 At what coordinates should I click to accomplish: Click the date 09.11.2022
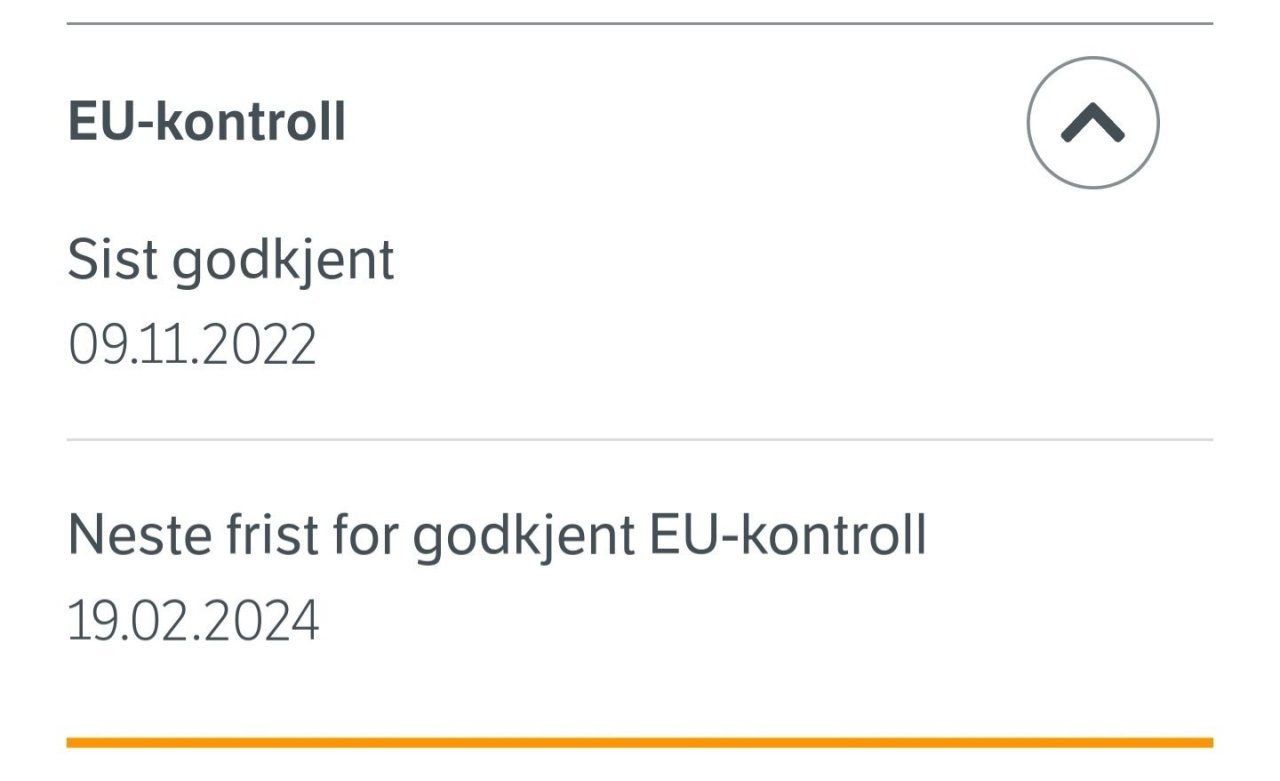click(192, 345)
